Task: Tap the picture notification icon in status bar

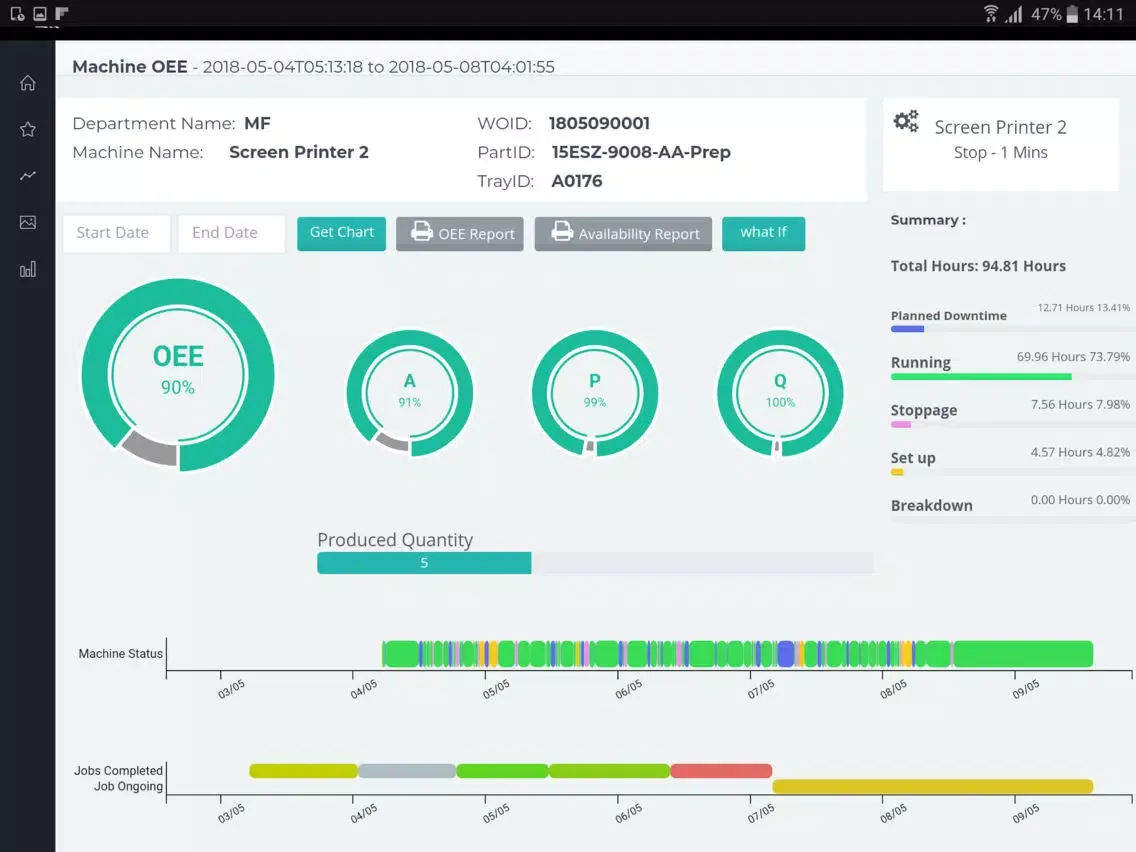Action: pos(40,13)
